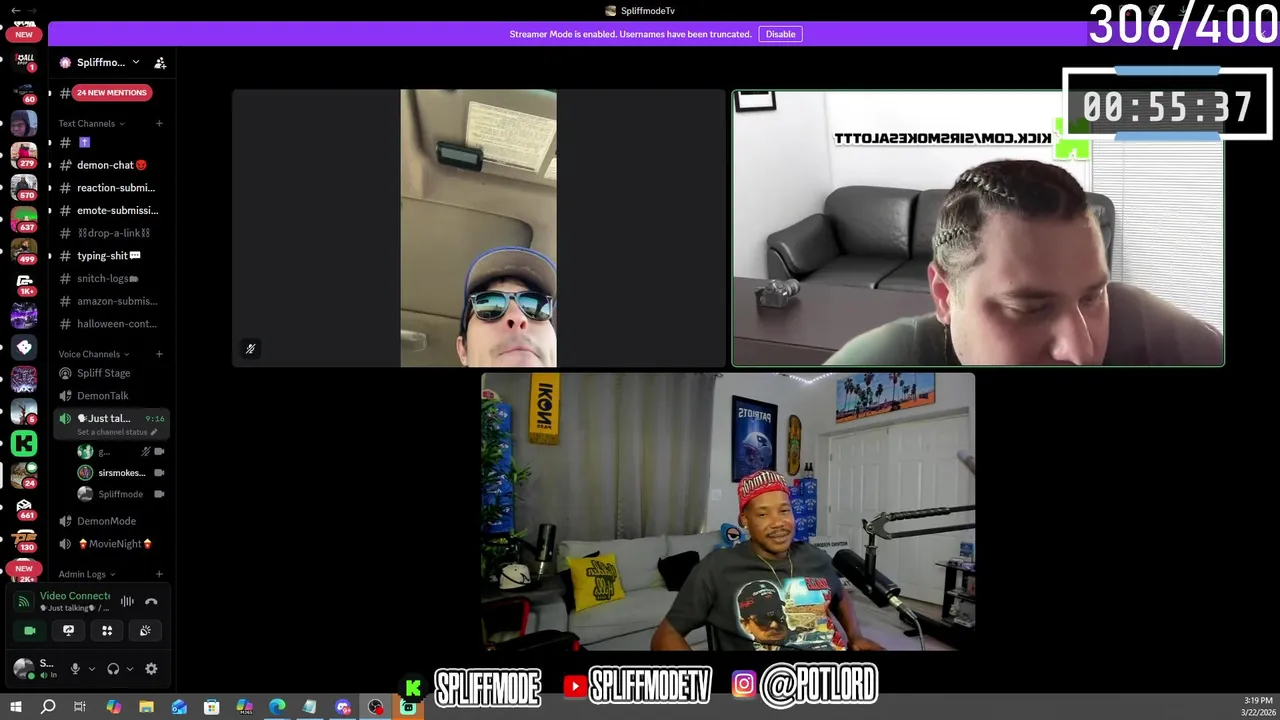This screenshot has height=720, width=1280.
Task: Join the DemonMode voice channel
Action: (111, 521)
